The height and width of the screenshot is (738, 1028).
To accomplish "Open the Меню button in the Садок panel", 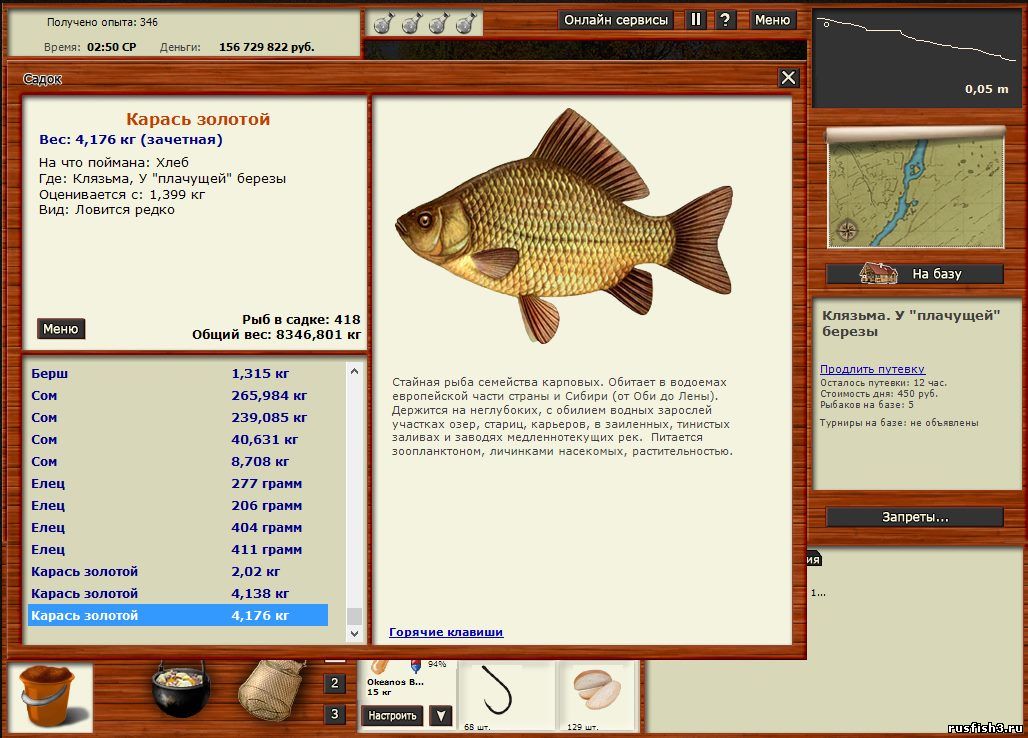I will (60, 328).
